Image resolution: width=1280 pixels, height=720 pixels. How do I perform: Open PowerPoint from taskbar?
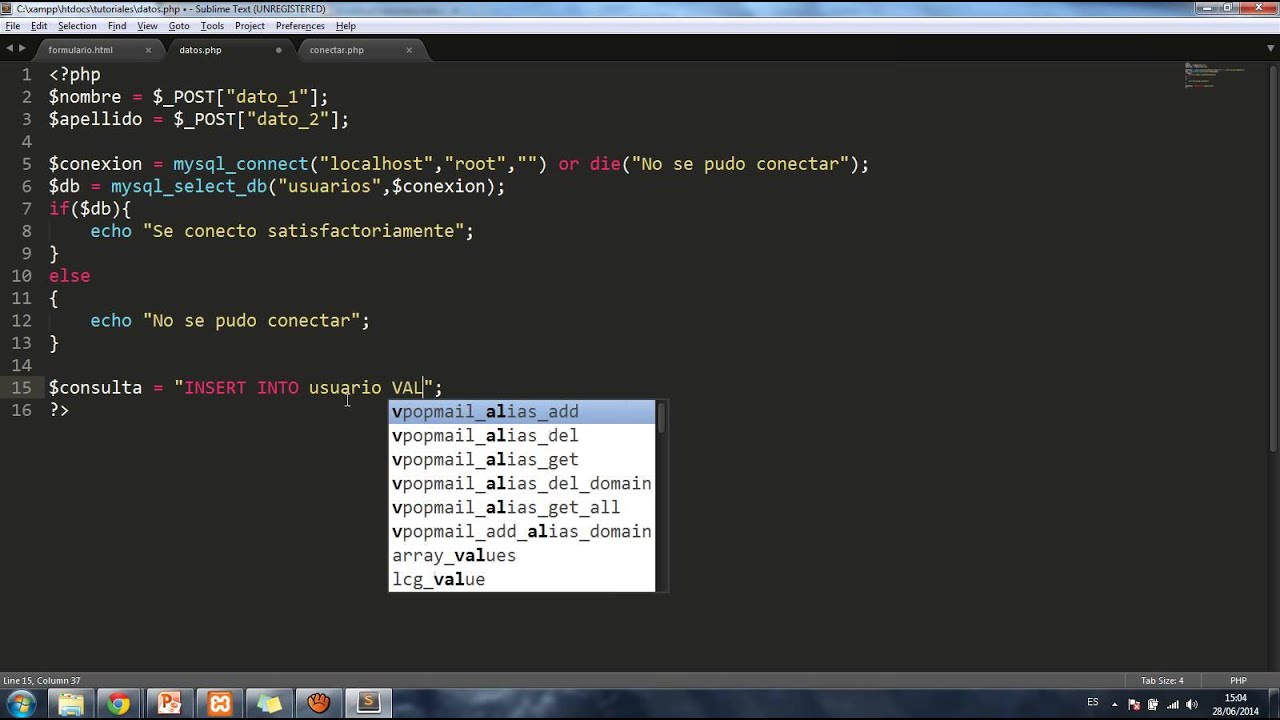169,704
